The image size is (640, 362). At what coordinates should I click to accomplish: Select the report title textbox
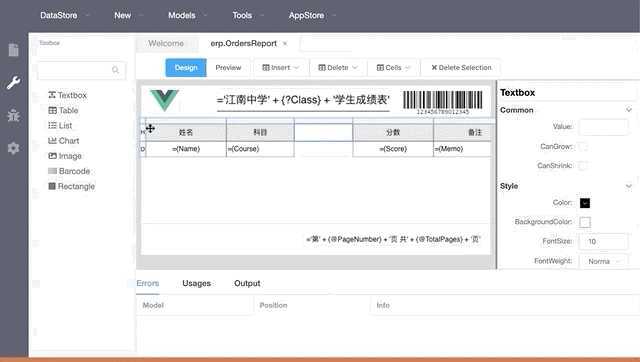coord(303,100)
